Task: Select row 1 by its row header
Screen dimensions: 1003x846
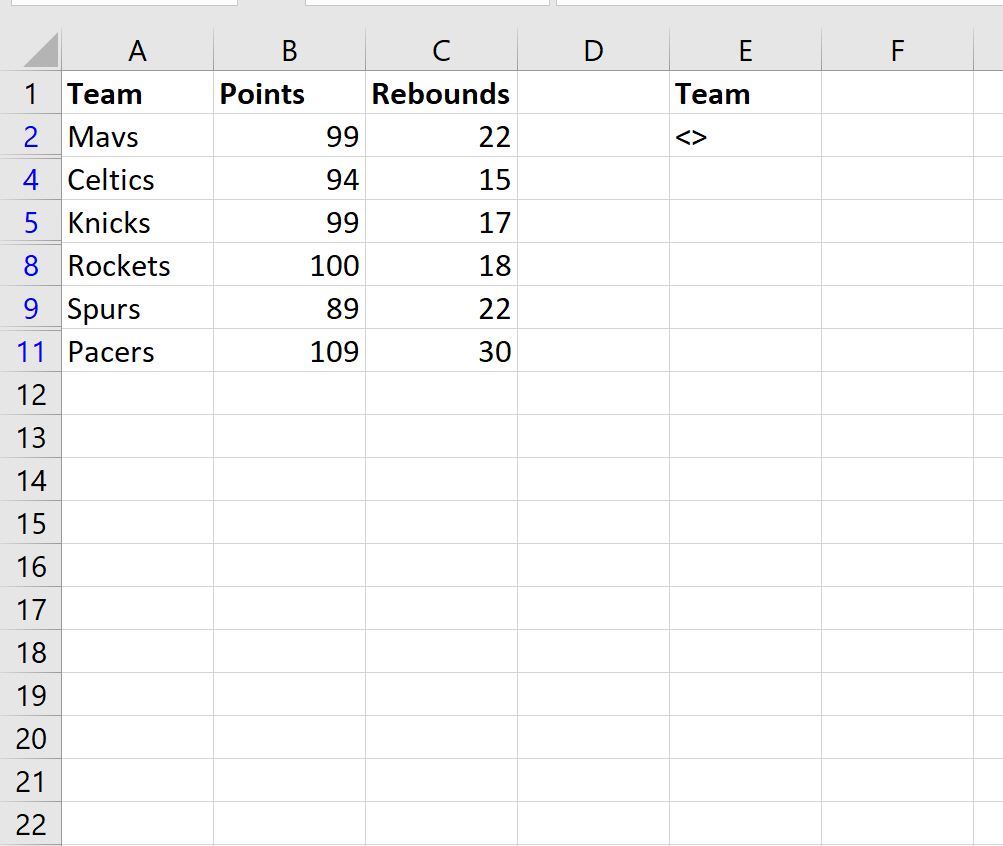Action: pos(32,93)
